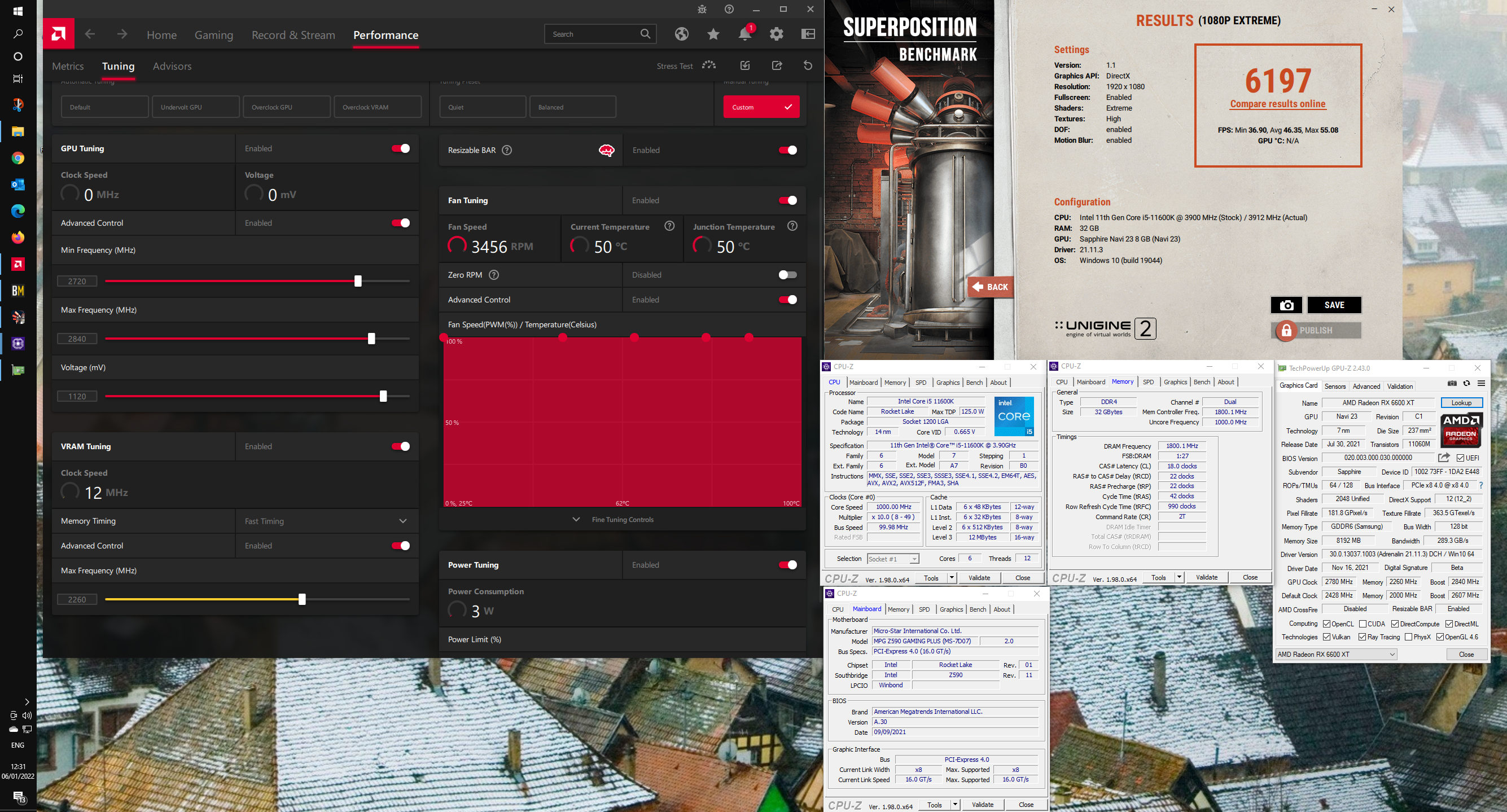Viewport: 1507px width, 812px height.
Task: Open the Metrics sub-tab
Action: (x=68, y=66)
